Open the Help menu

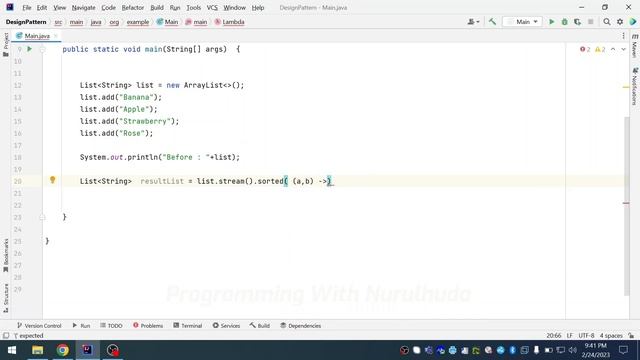coord(258,8)
